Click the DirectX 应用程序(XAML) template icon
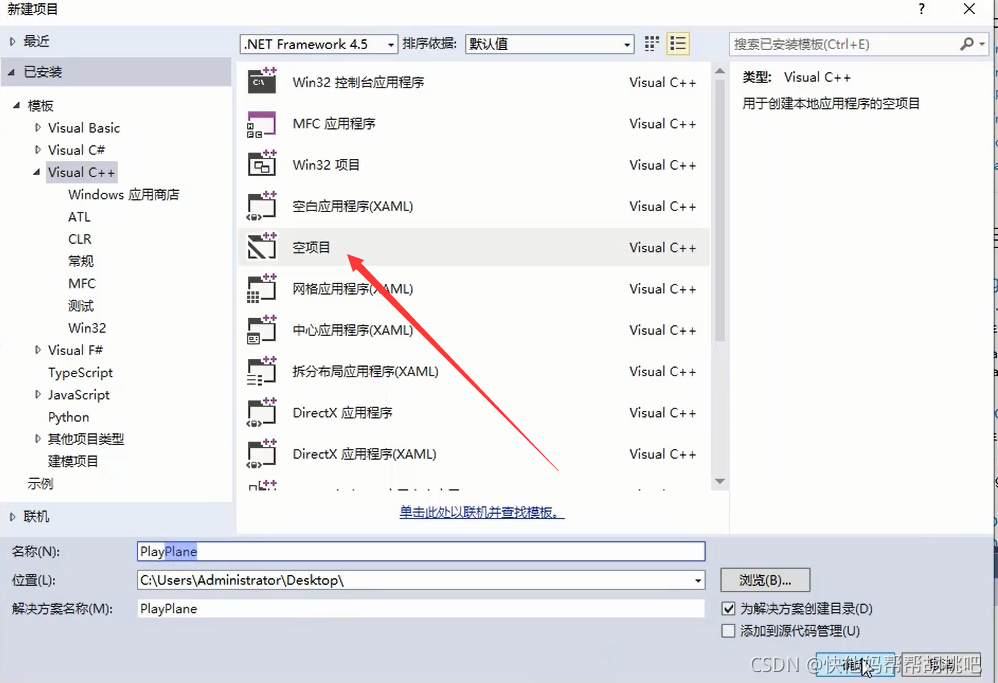 coord(262,454)
